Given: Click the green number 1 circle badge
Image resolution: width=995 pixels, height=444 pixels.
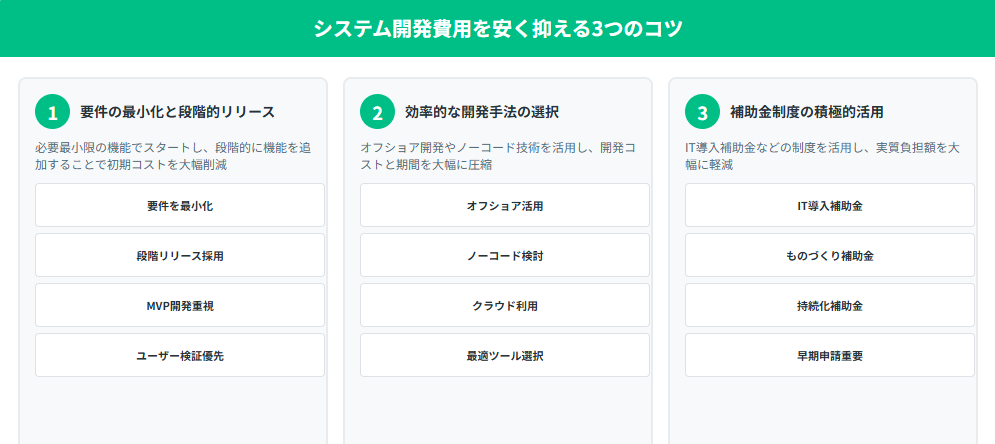Looking at the screenshot, I should point(53,112).
